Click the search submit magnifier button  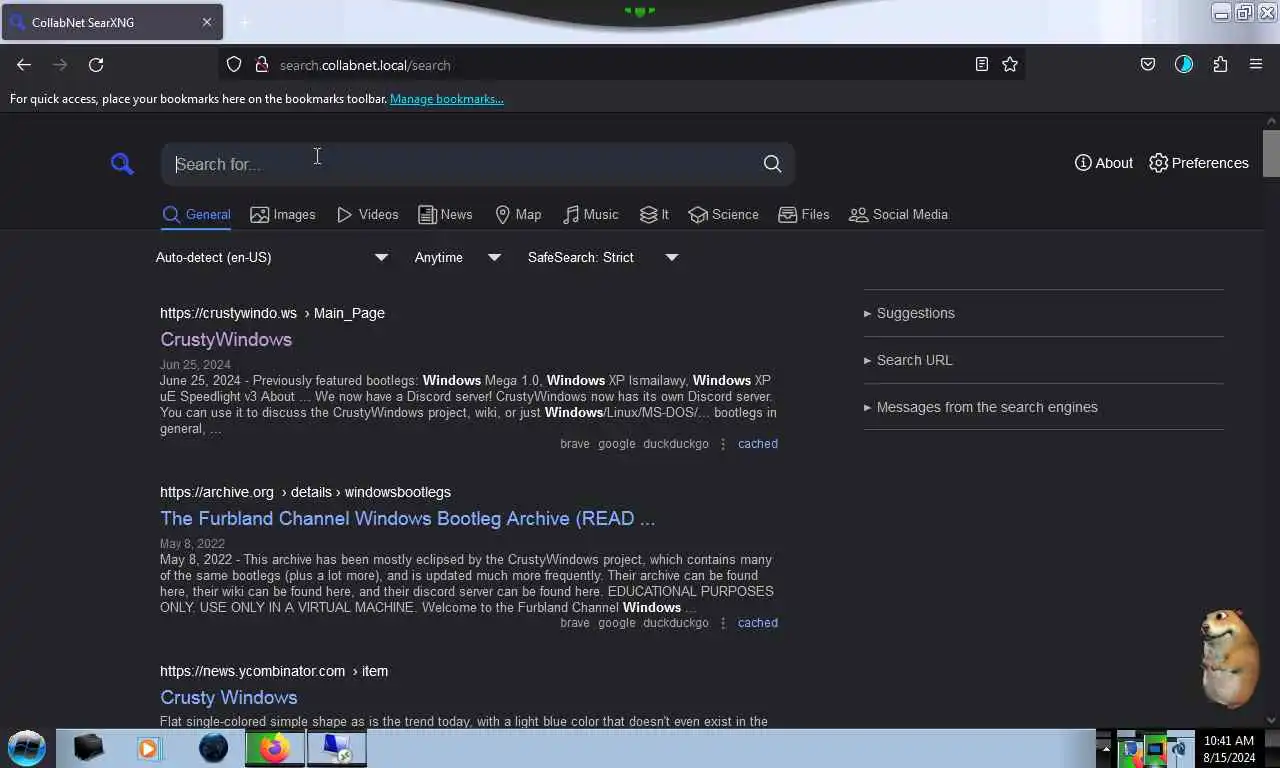[x=772, y=164]
